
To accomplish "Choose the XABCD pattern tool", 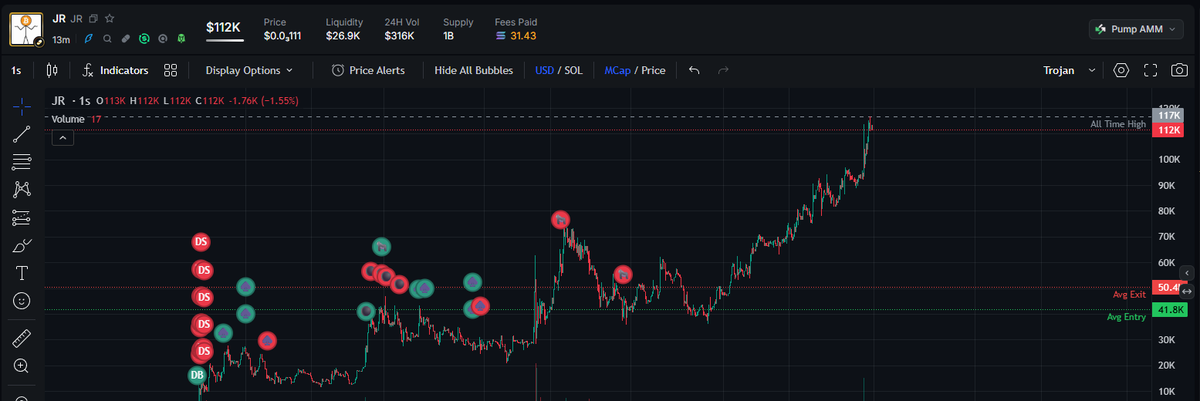I will [21, 189].
